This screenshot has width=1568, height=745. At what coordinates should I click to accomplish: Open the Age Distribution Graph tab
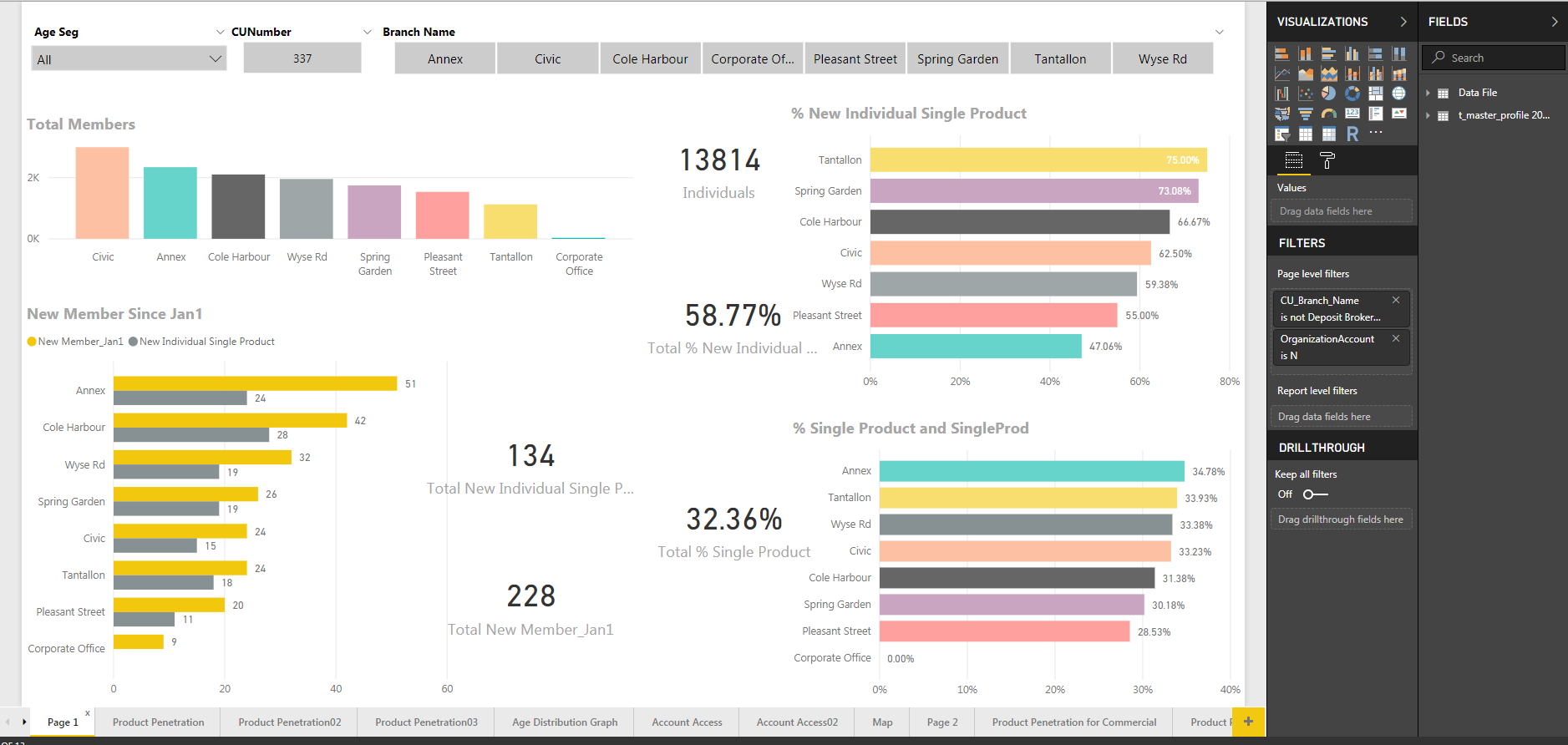point(565,722)
